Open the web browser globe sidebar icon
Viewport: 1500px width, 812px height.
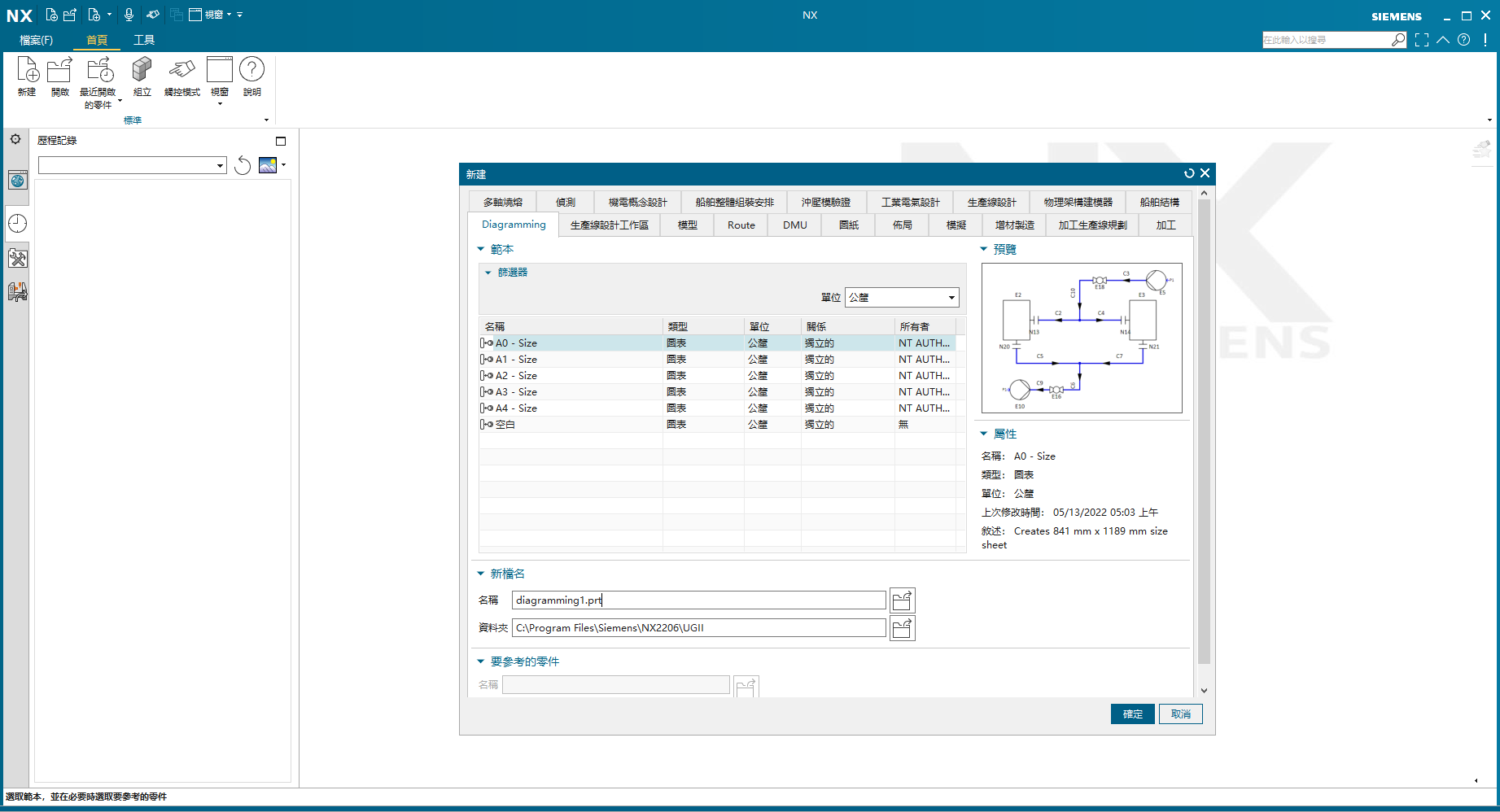(18, 181)
